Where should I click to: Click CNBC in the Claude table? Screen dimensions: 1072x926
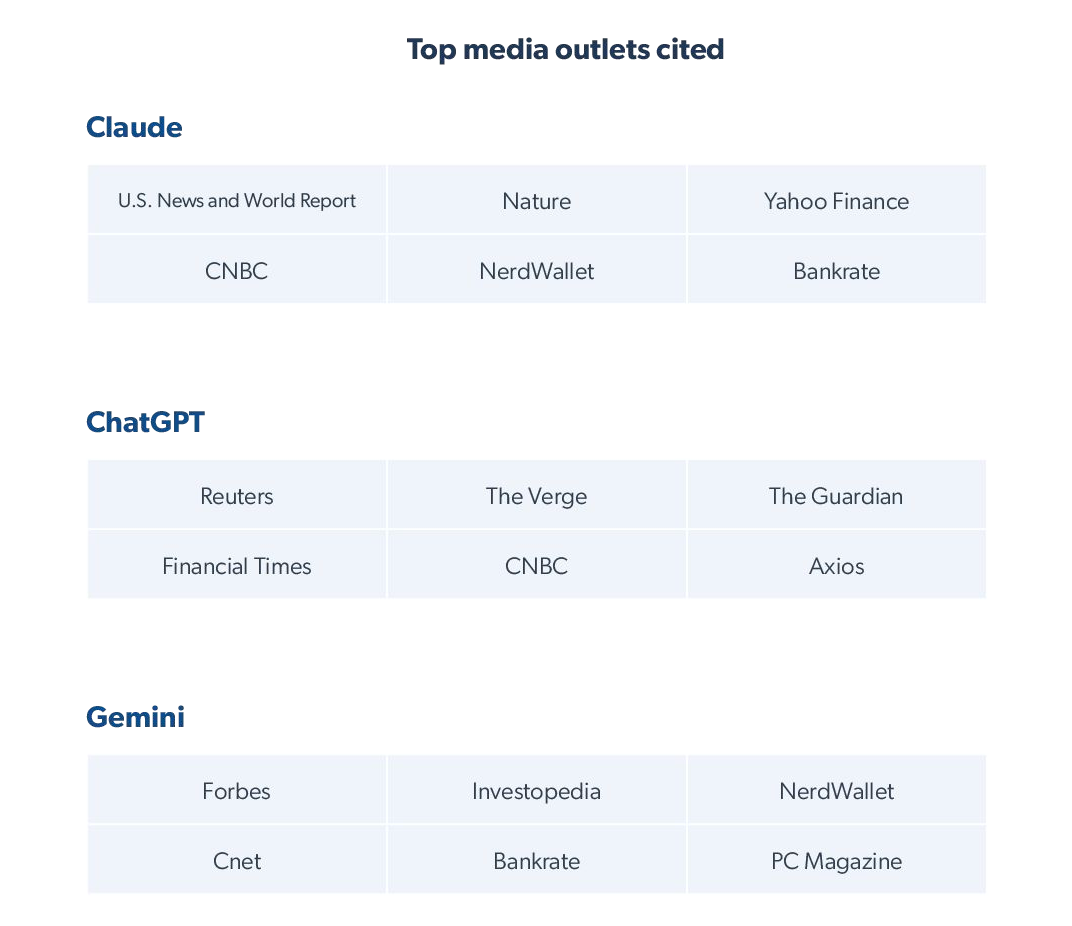point(237,271)
